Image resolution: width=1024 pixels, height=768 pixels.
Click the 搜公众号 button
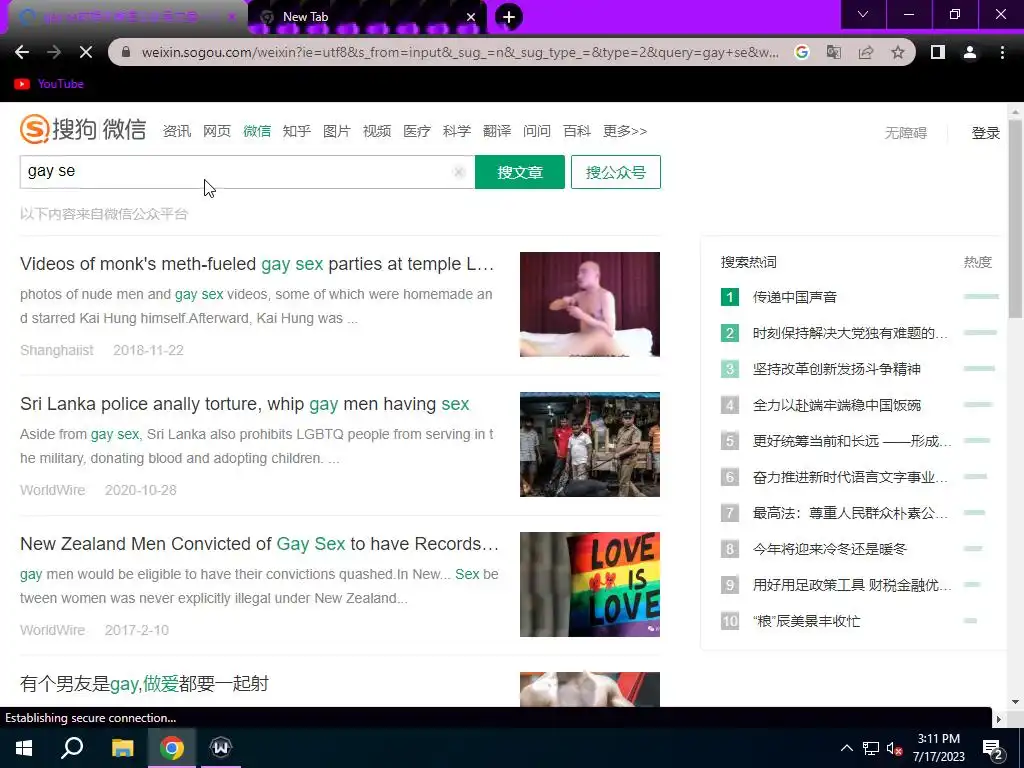point(616,172)
